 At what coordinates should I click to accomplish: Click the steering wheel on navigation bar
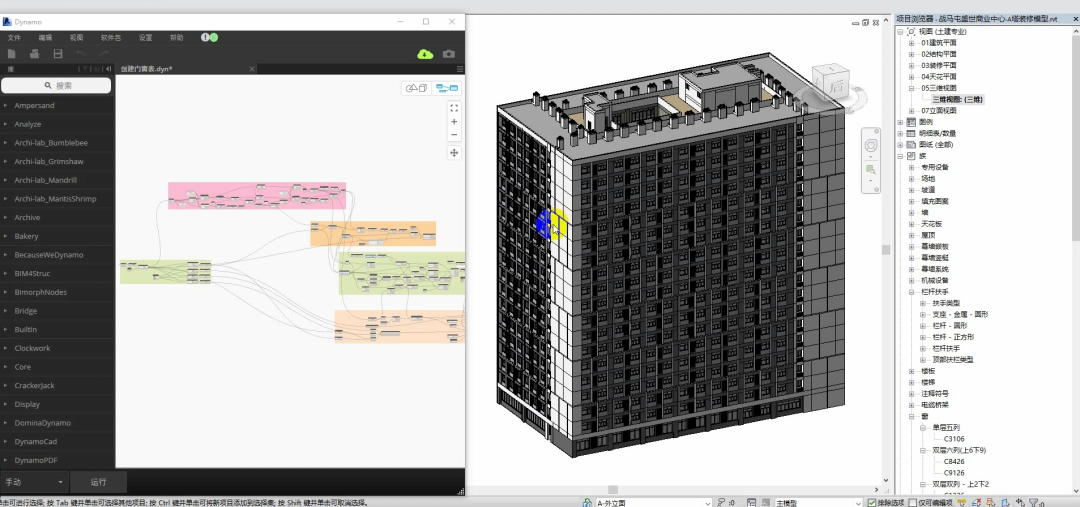[x=870, y=146]
